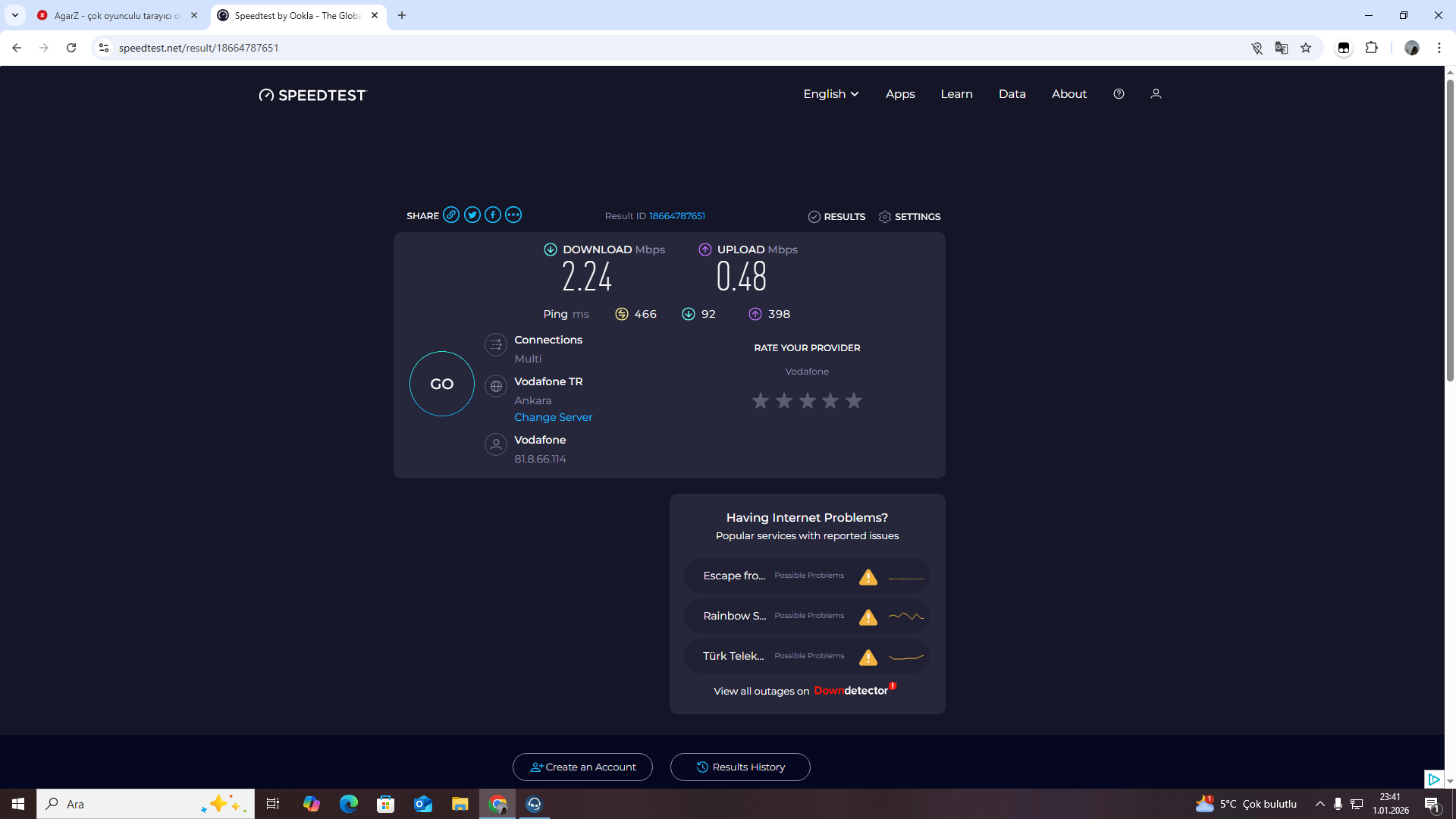
Task: Open the help question mark icon
Action: tap(1119, 94)
